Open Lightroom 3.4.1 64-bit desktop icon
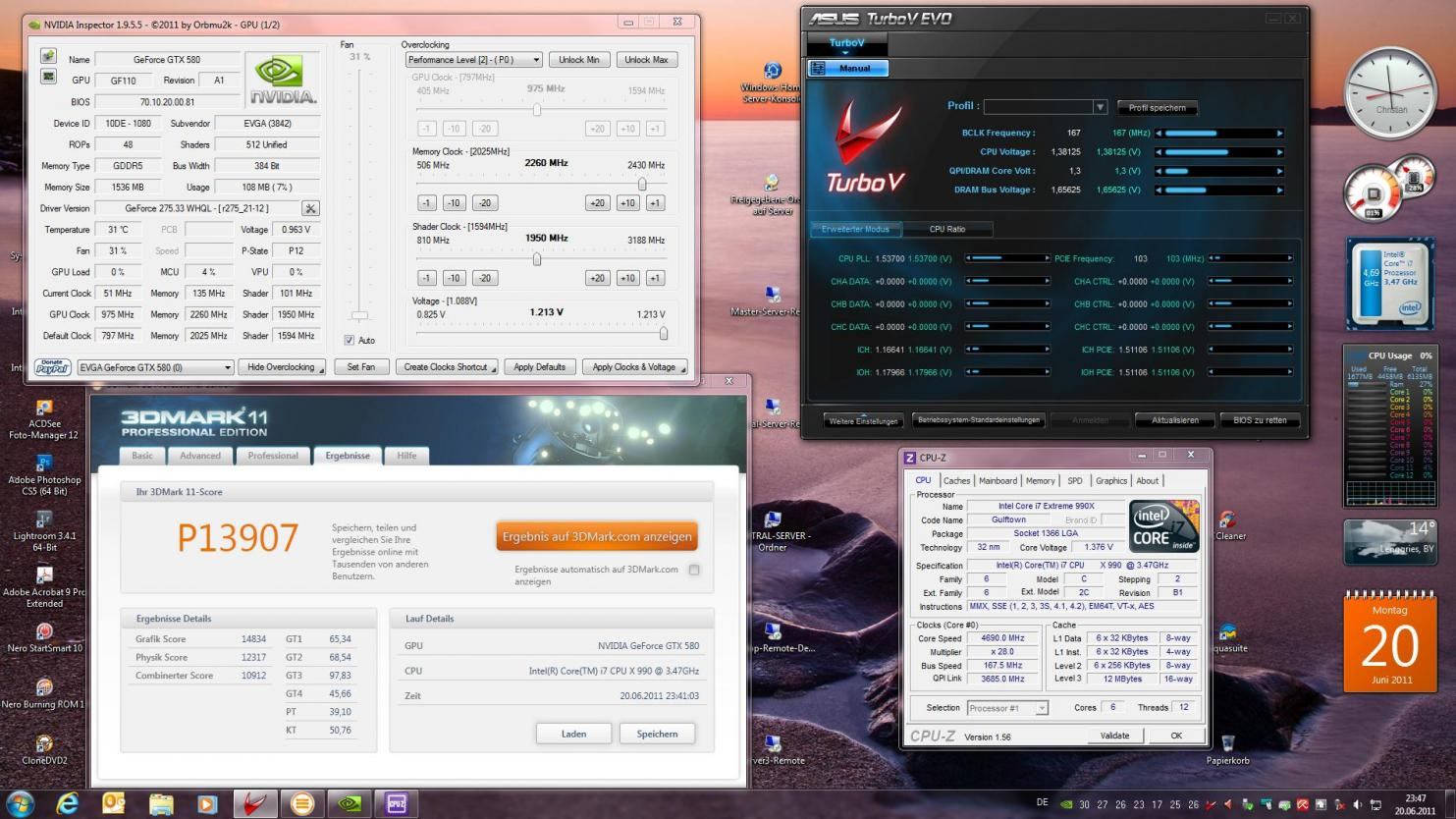This screenshot has width=1456, height=819. (44, 530)
